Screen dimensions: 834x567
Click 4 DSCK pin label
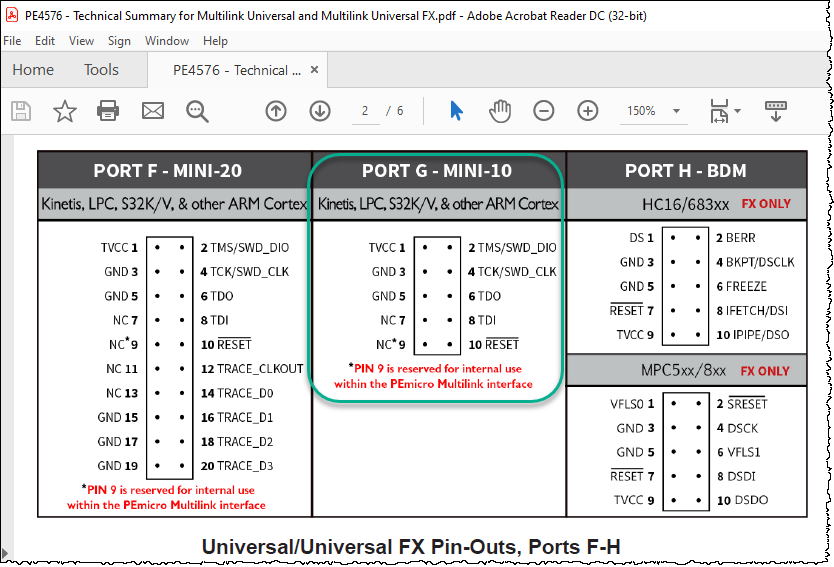[737, 428]
